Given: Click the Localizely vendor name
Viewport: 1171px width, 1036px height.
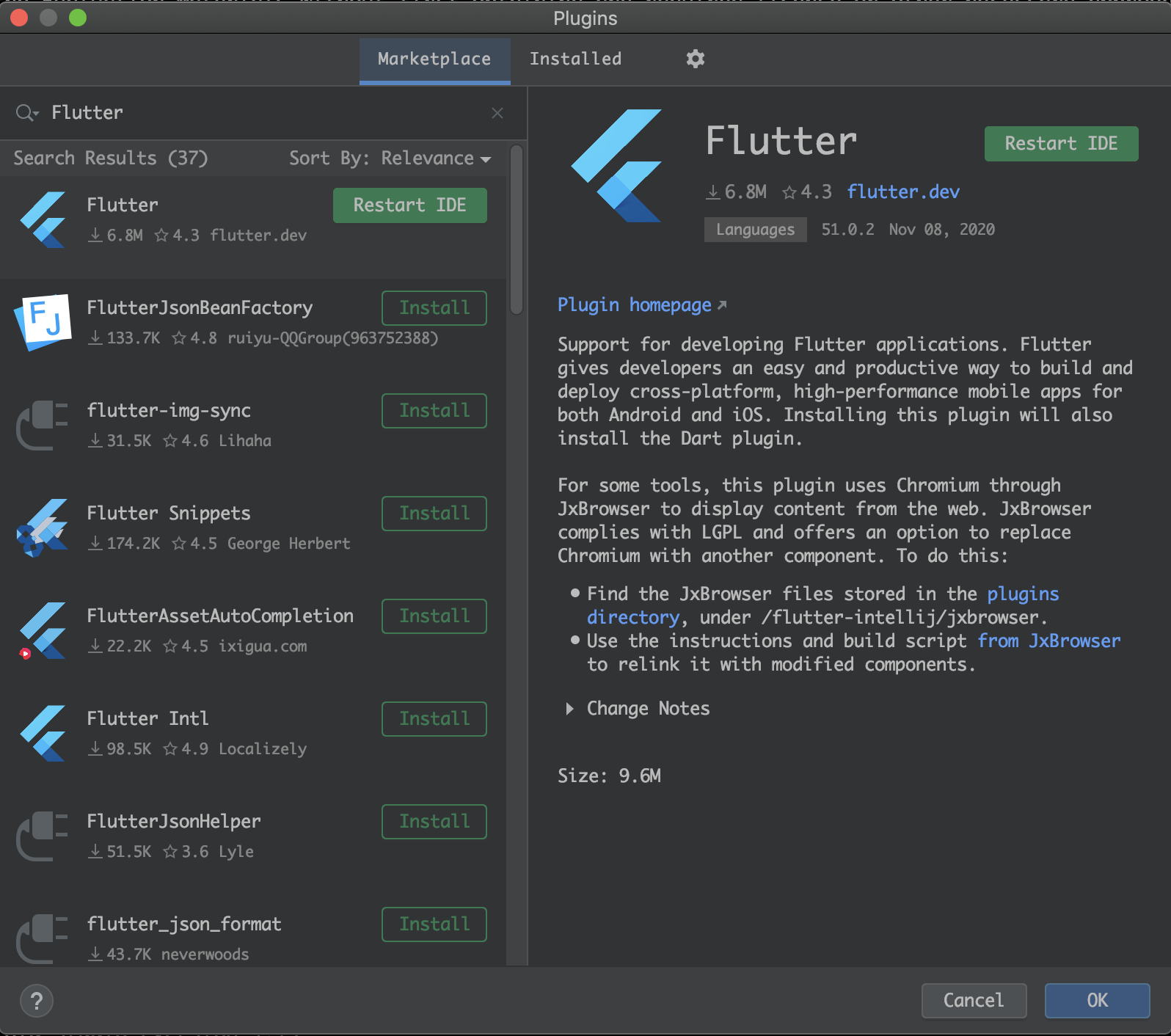Looking at the screenshot, I should (263, 749).
